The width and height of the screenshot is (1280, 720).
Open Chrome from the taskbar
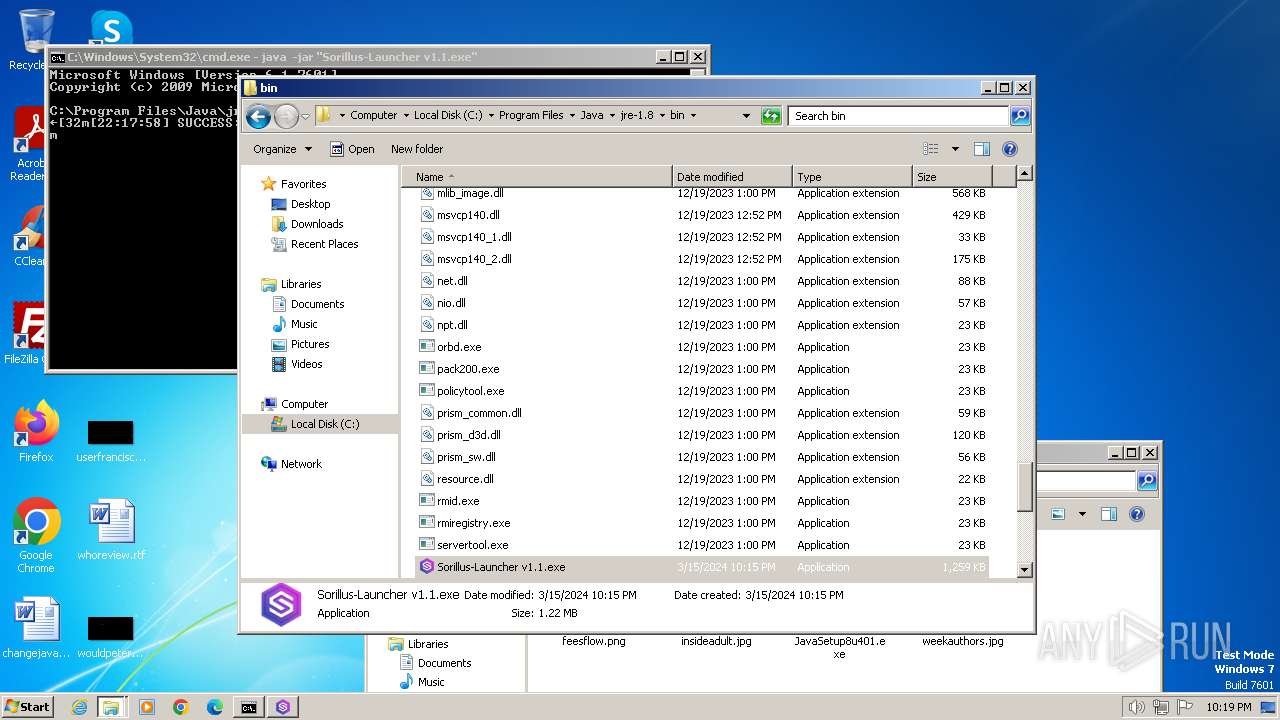point(181,707)
